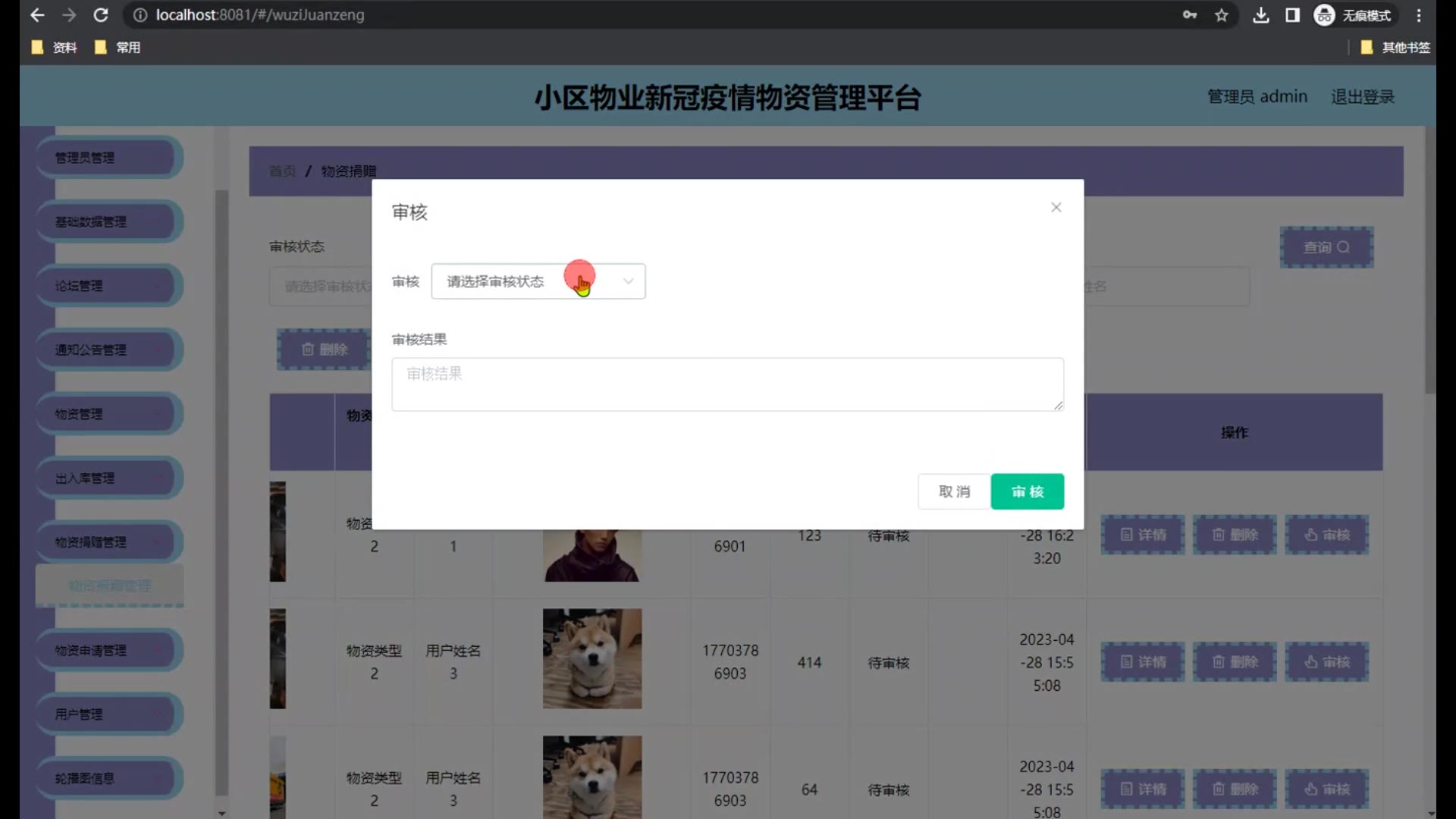
Task: Click the 取消 button
Action: (954, 491)
